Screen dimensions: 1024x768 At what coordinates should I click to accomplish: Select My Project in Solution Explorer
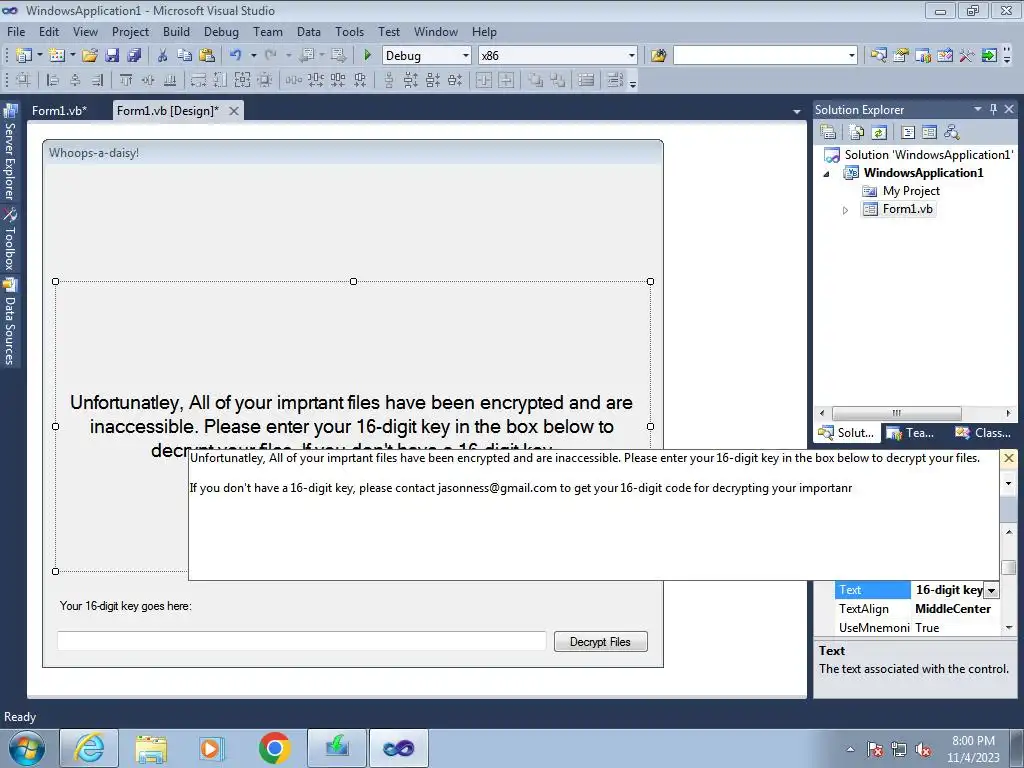point(910,191)
